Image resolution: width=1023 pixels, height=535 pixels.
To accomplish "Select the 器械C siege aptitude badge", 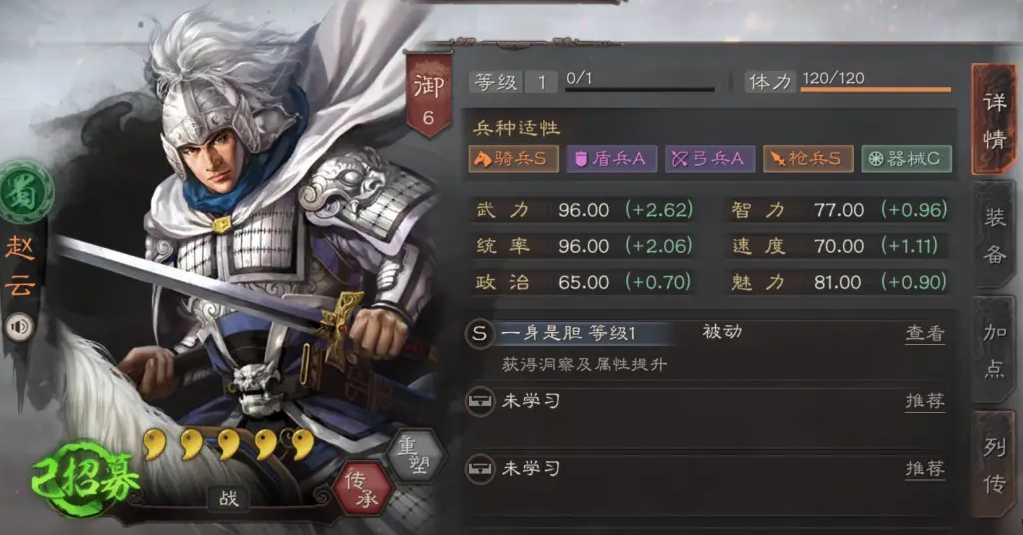I will click(x=907, y=159).
